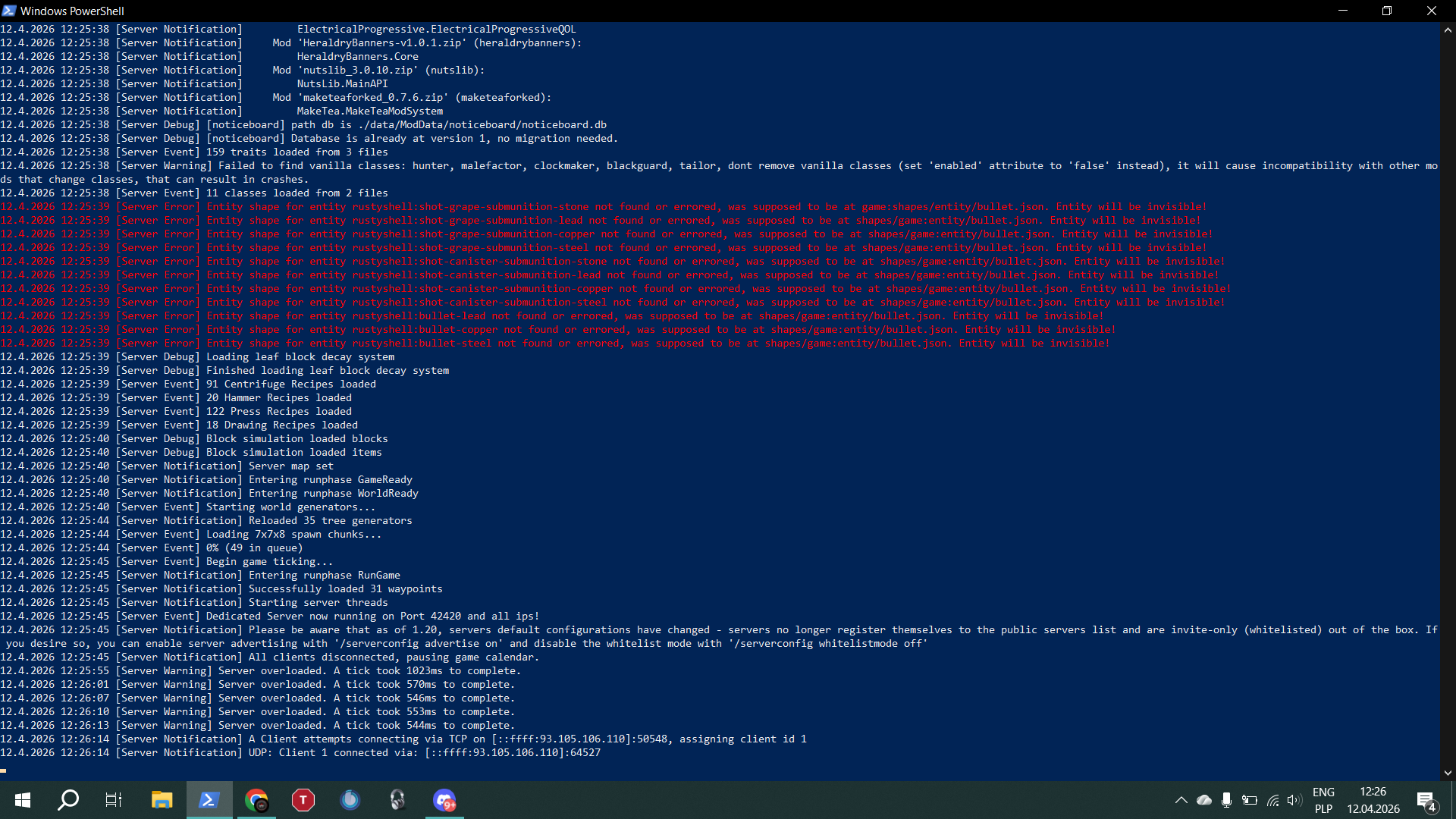This screenshot has height=819, width=1456.
Task: Open the Wi-Fi network flyout
Action: (1272, 800)
